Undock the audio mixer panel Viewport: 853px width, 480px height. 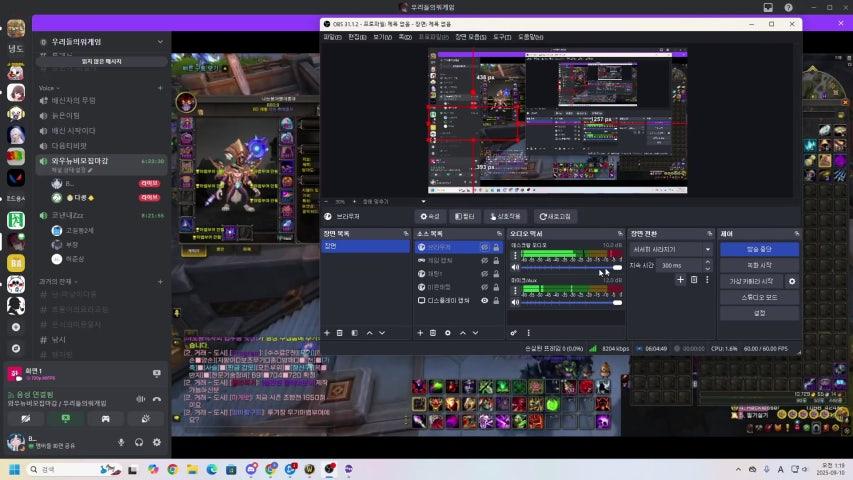(x=620, y=233)
